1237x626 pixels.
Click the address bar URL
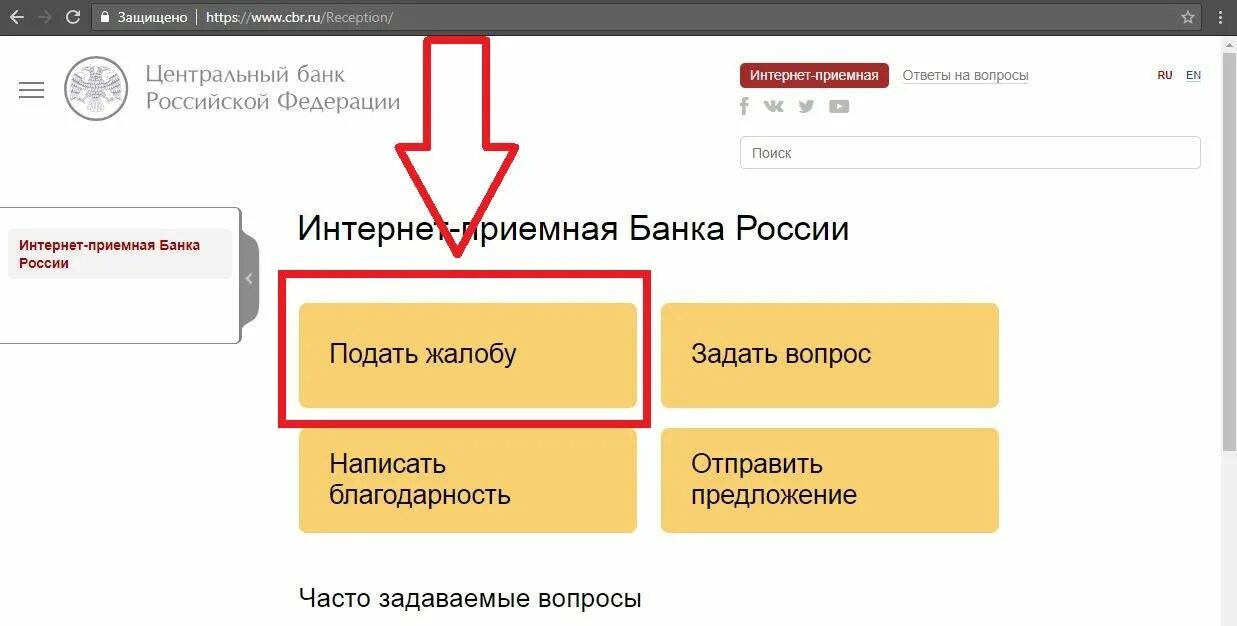pyautogui.click(x=299, y=17)
